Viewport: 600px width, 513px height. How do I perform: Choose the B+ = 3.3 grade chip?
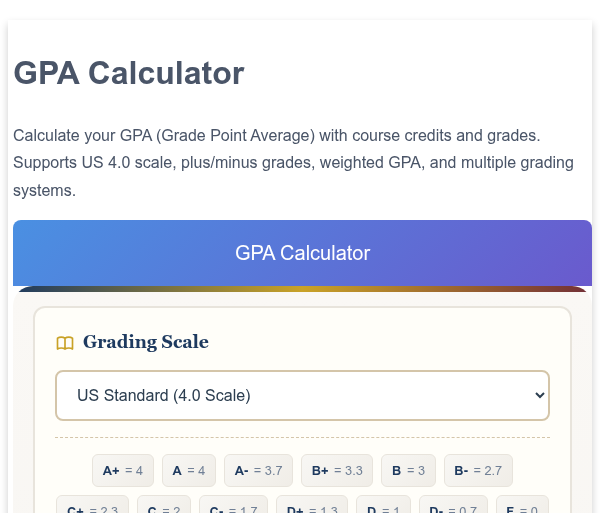pyautogui.click(x=337, y=471)
